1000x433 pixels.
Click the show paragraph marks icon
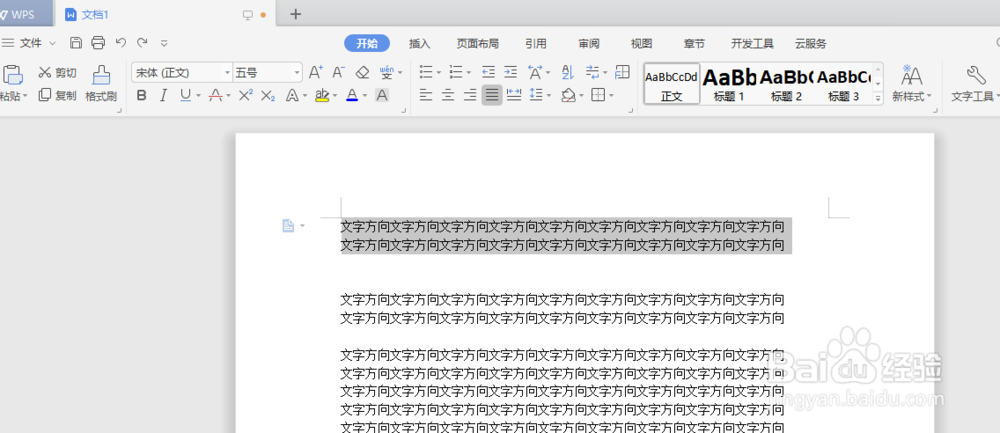tap(592, 72)
